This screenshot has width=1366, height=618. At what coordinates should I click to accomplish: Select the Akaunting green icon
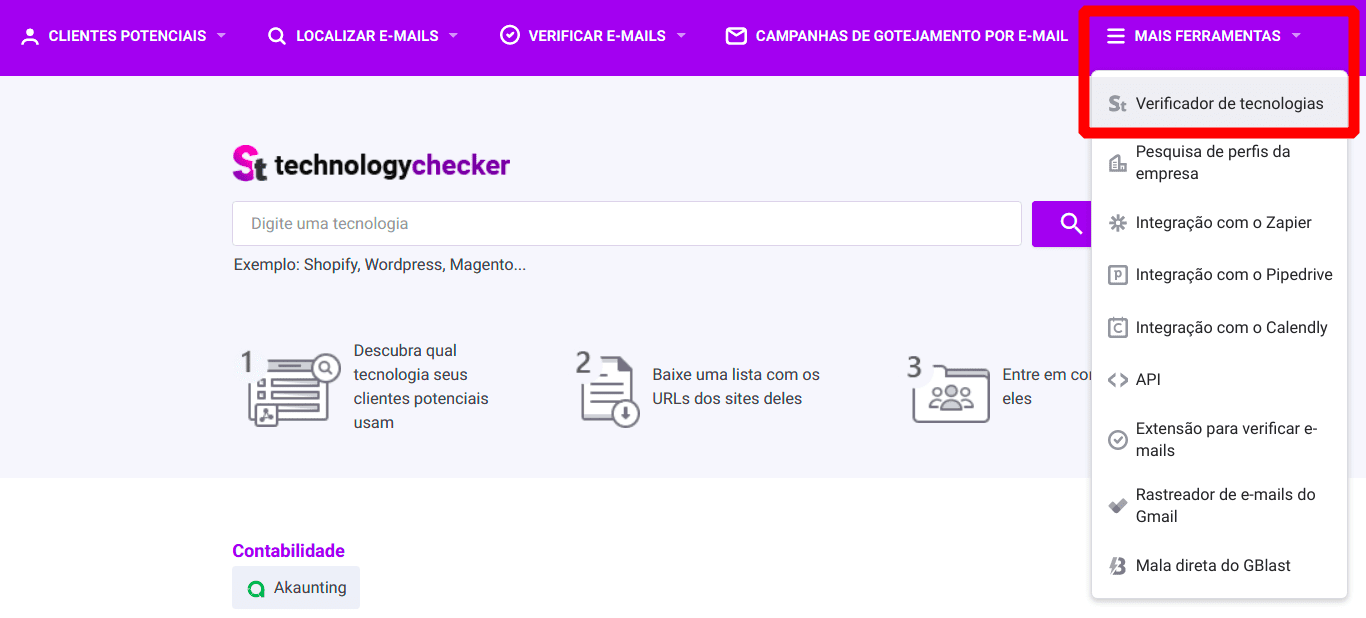[x=258, y=587]
